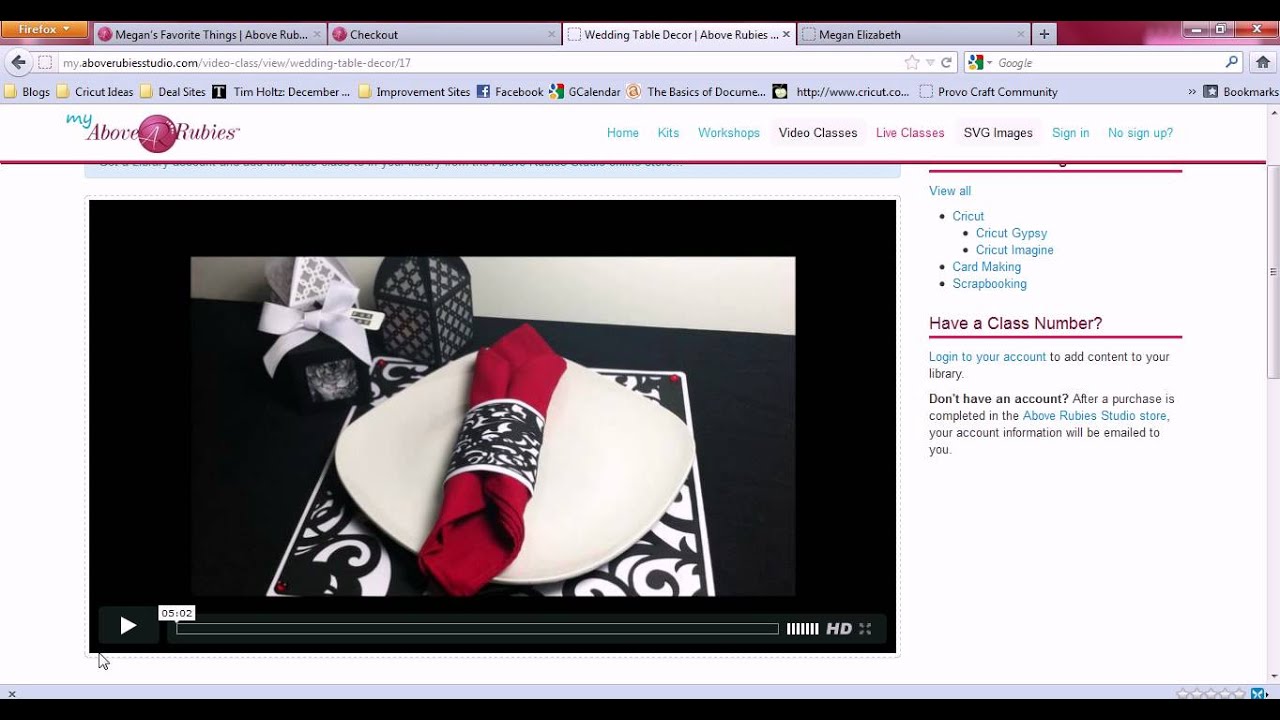Viewport: 1280px width, 720px height.
Task: Open the Cricut Imagine category
Action: tap(1014, 250)
